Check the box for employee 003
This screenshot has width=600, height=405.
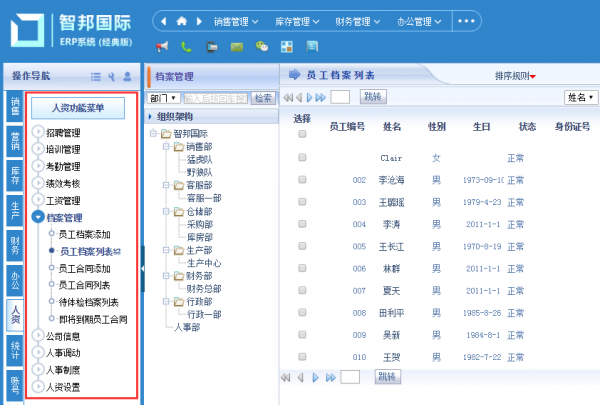pos(302,202)
